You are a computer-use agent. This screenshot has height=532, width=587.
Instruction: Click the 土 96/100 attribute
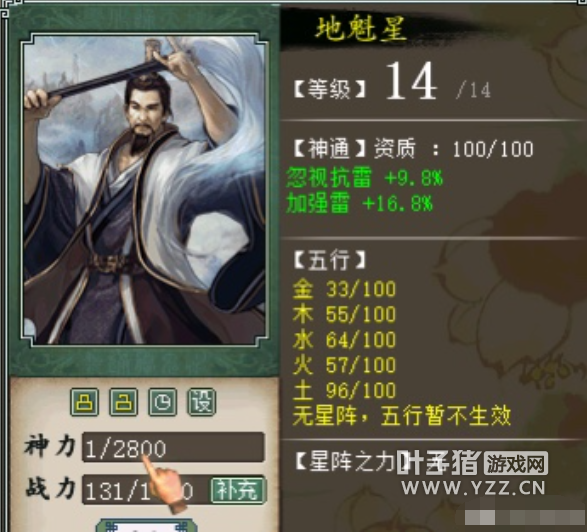pyautogui.click(x=344, y=391)
